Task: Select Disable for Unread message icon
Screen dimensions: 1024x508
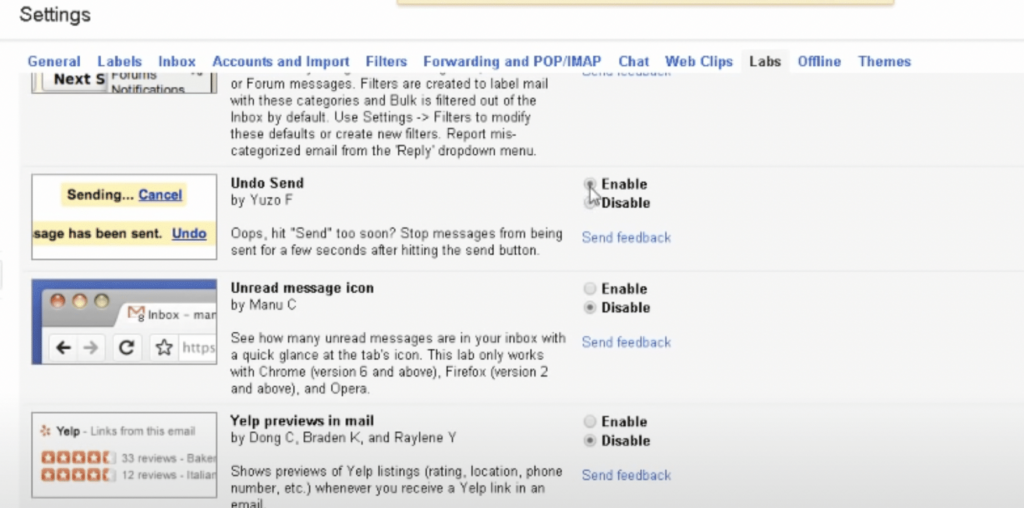Action: (590, 308)
